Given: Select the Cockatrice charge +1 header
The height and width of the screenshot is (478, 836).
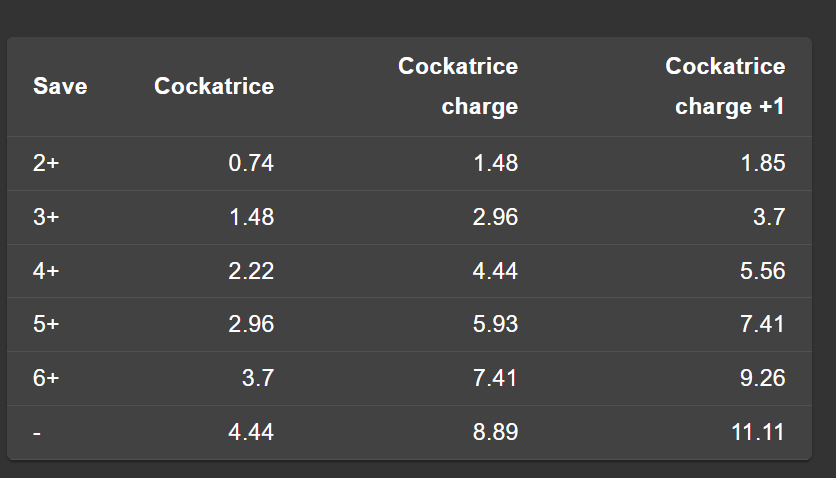Looking at the screenshot, I should coord(725,86).
